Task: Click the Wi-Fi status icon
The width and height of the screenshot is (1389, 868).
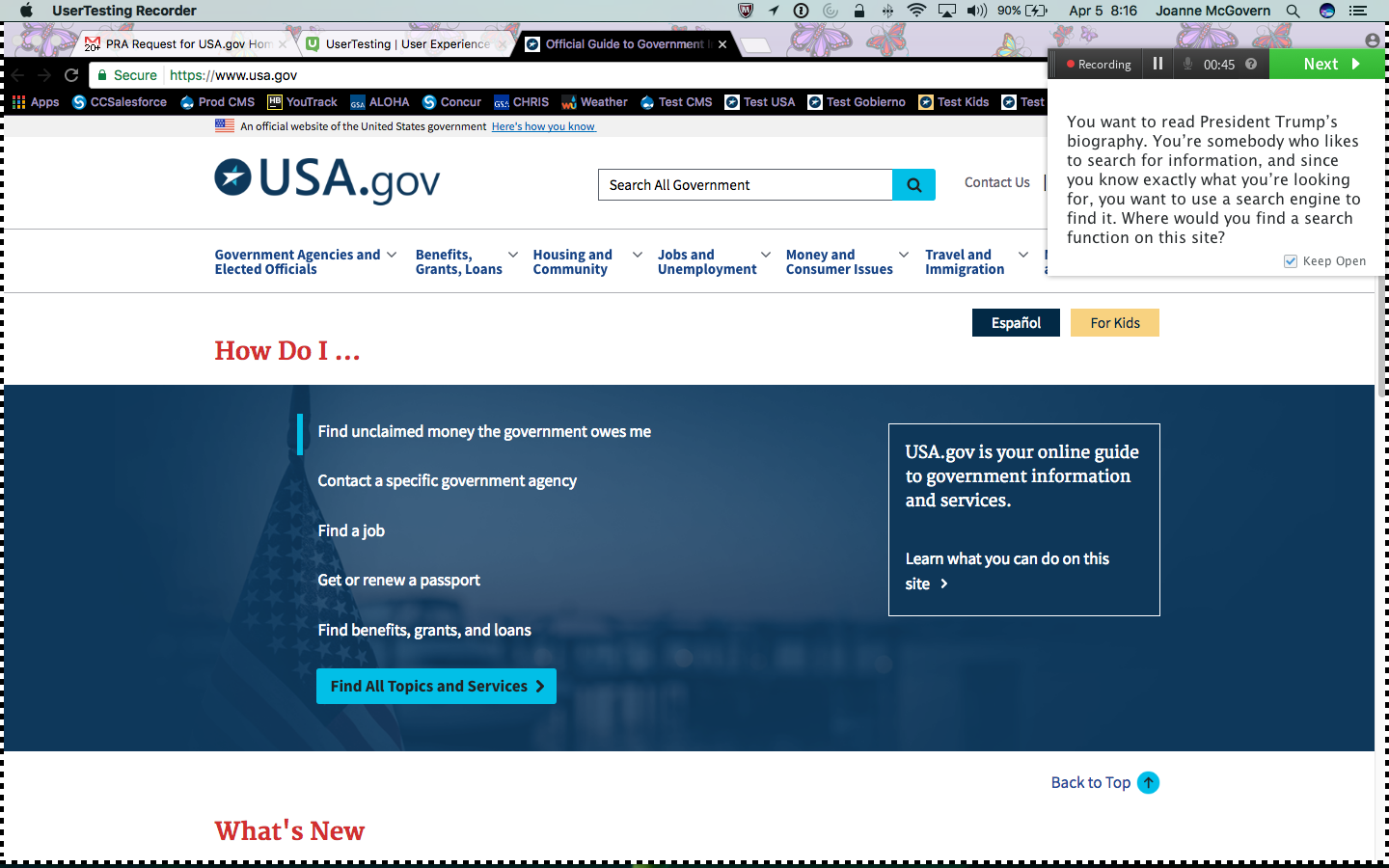Action: (x=916, y=11)
